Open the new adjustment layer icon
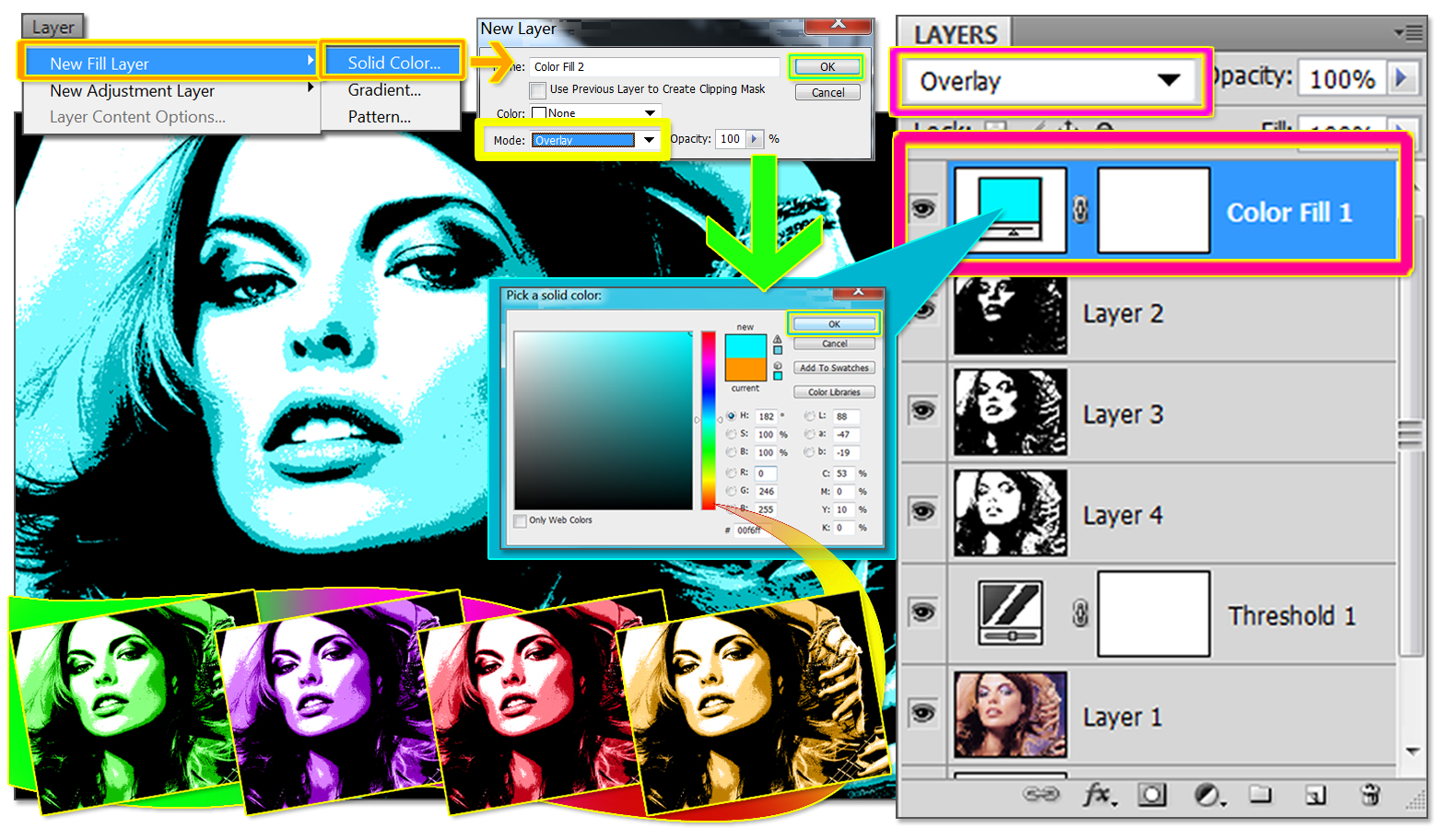The image size is (1443, 840). pos(1208,796)
